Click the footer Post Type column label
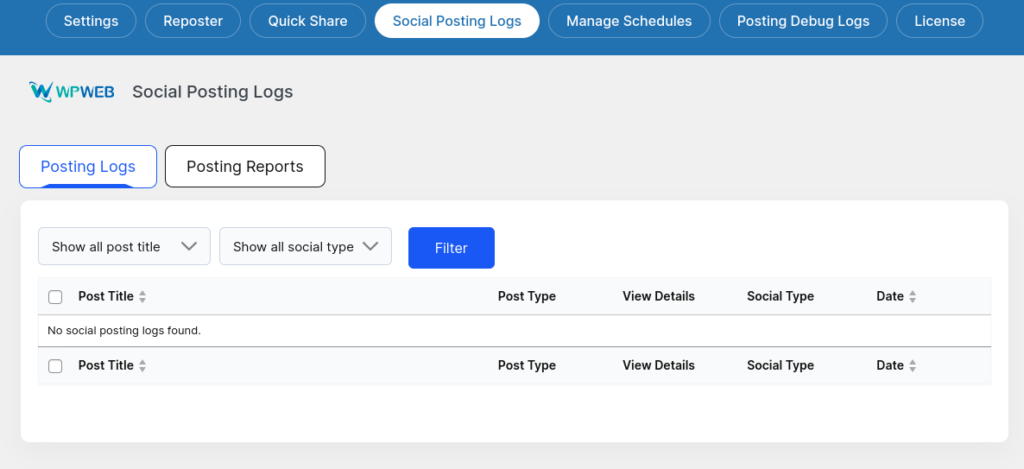This screenshot has width=1024, height=469. (526, 366)
